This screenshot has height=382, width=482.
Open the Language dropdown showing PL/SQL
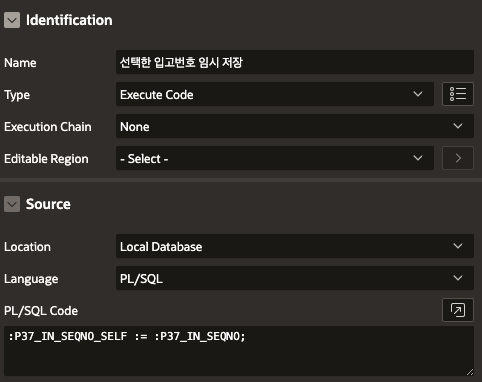coord(295,278)
